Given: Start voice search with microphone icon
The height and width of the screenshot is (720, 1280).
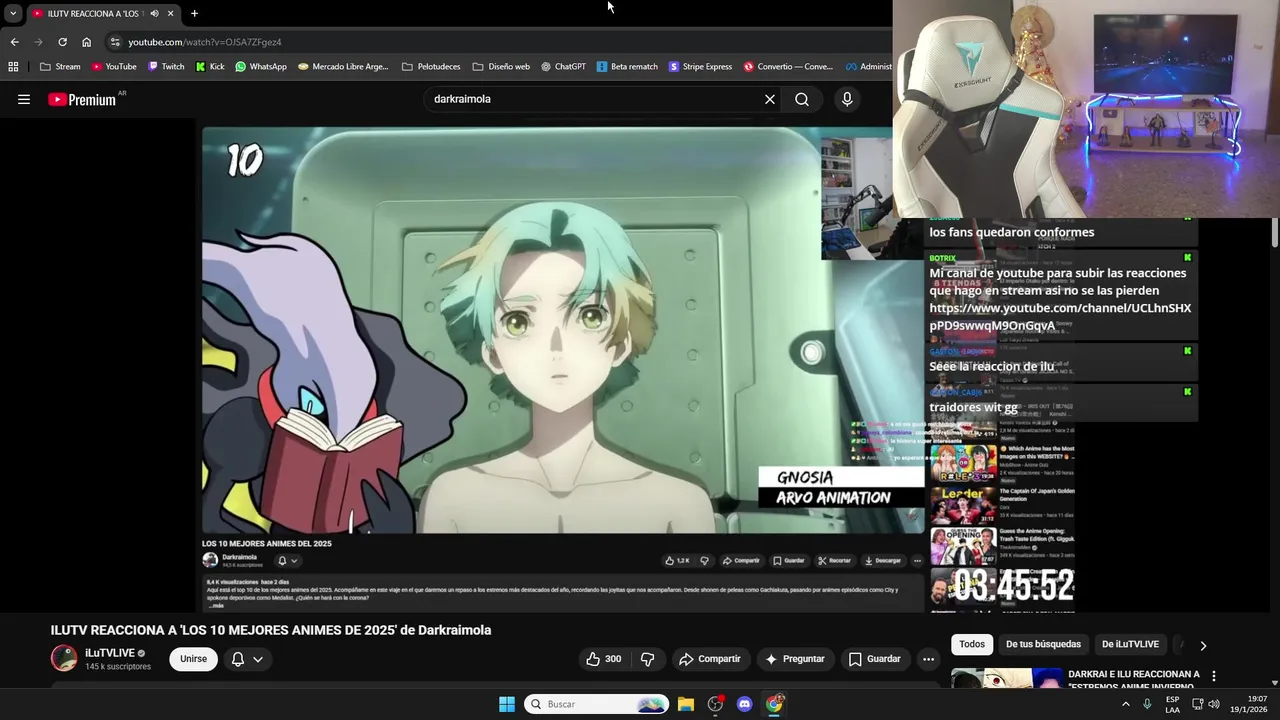Looking at the screenshot, I should 847,99.
